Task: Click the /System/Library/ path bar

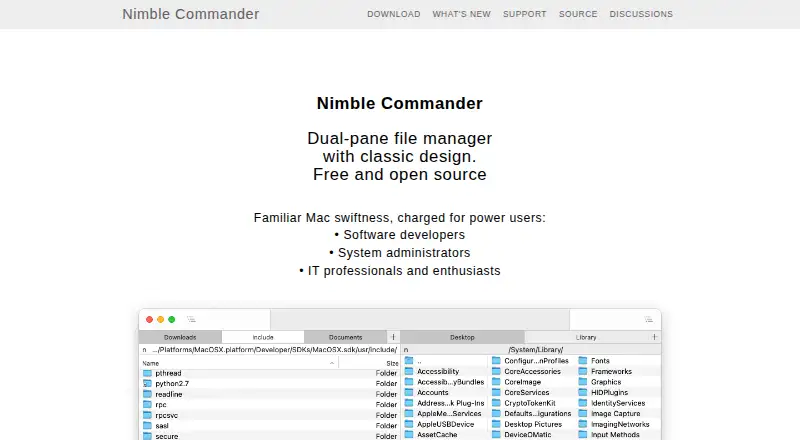Action: (531, 350)
